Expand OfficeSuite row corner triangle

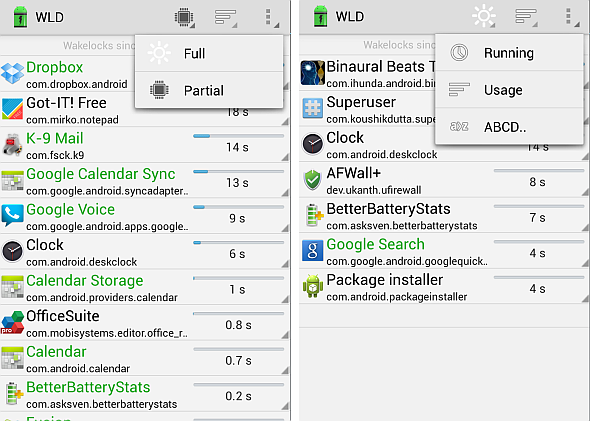pos(285,335)
